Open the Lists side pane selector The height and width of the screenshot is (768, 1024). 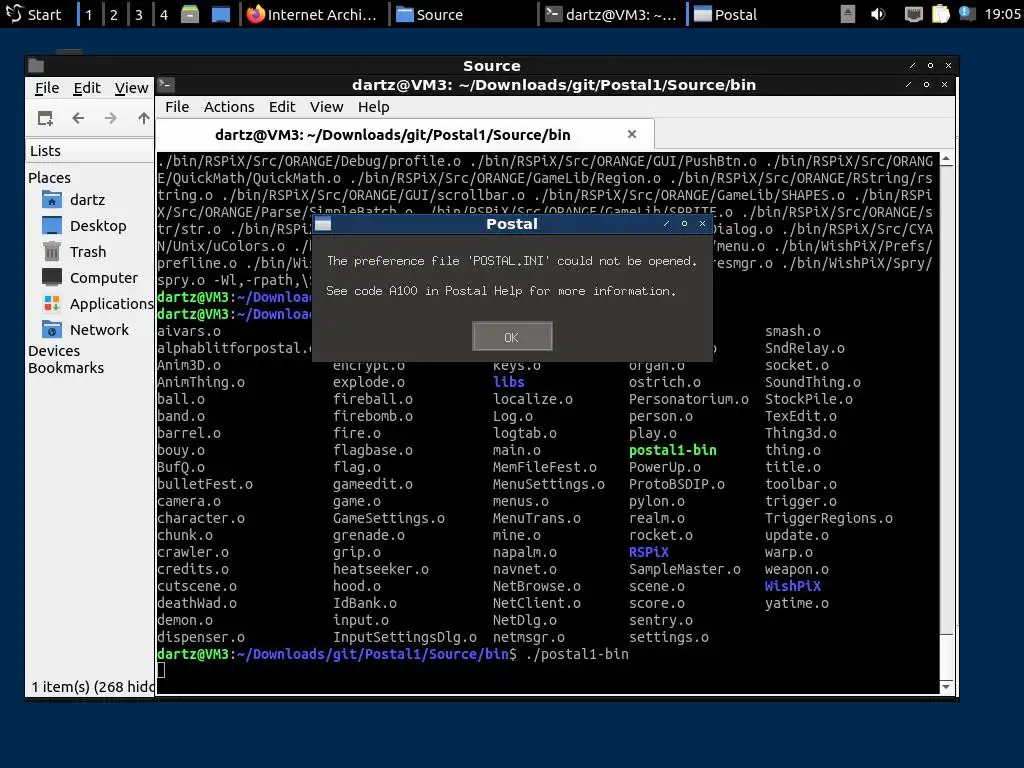coord(90,151)
